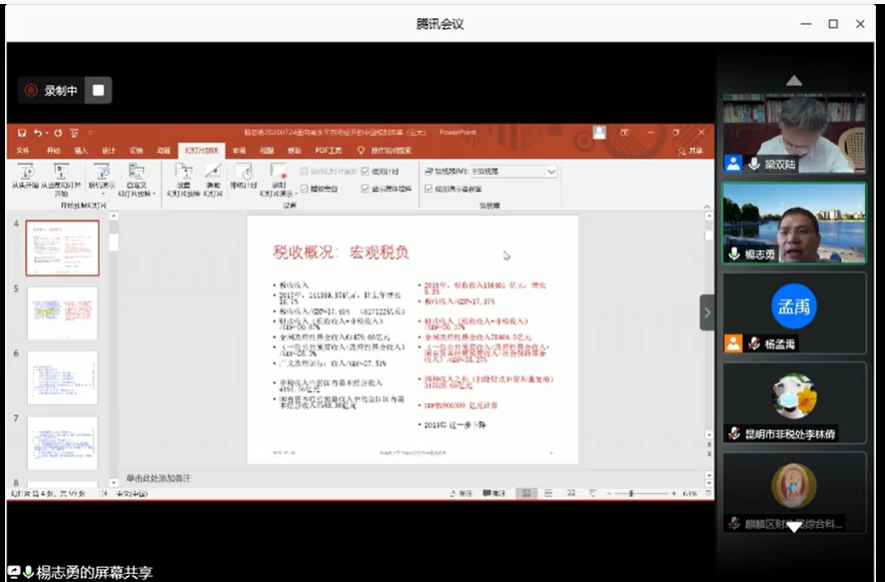Click the 'From Beginning' slideshow icon

coord(23,172)
